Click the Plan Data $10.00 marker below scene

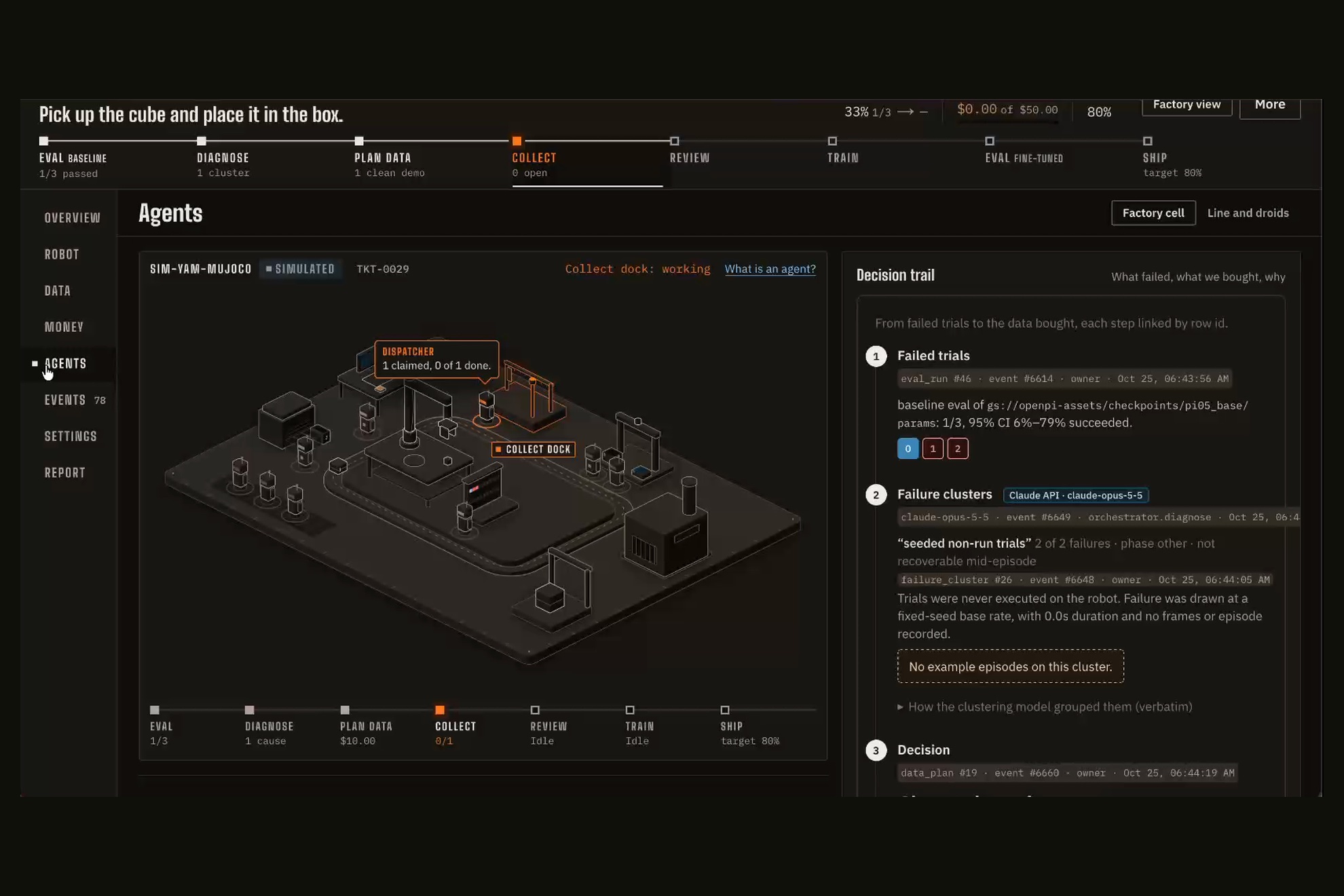345,710
